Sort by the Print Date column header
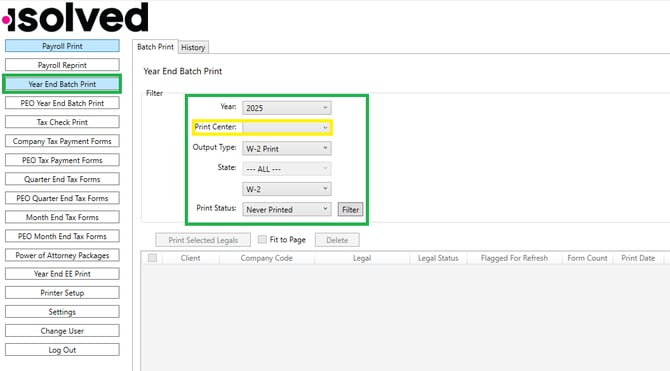Screen dimensions: 670x371 coord(638,258)
